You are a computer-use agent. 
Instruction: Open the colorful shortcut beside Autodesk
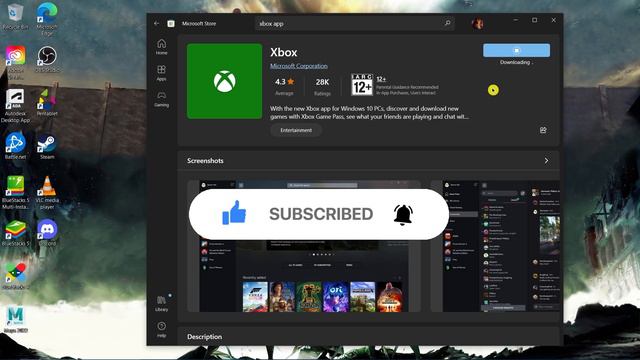click(47, 103)
